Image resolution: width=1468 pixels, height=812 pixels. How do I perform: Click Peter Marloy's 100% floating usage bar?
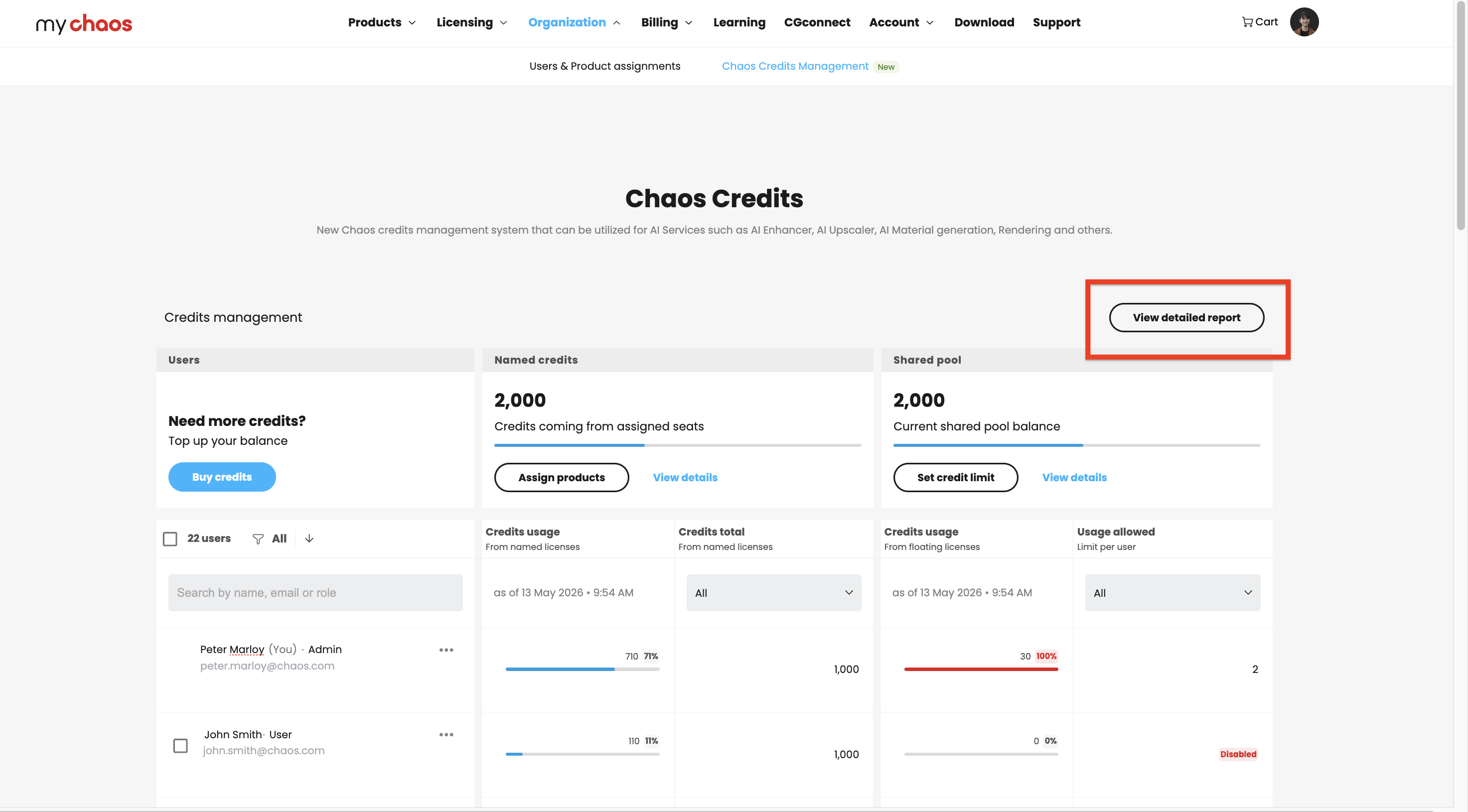pyautogui.click(x=981, y=669)
